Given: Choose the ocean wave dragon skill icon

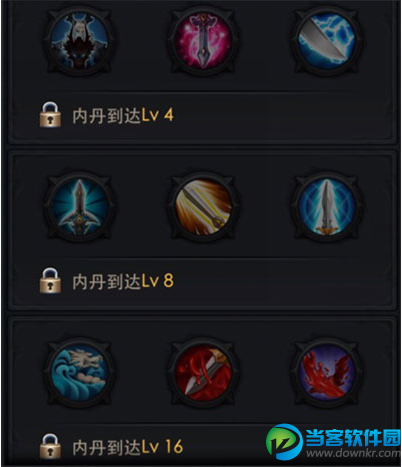Looking at the screenshot, I should point(79,372).
